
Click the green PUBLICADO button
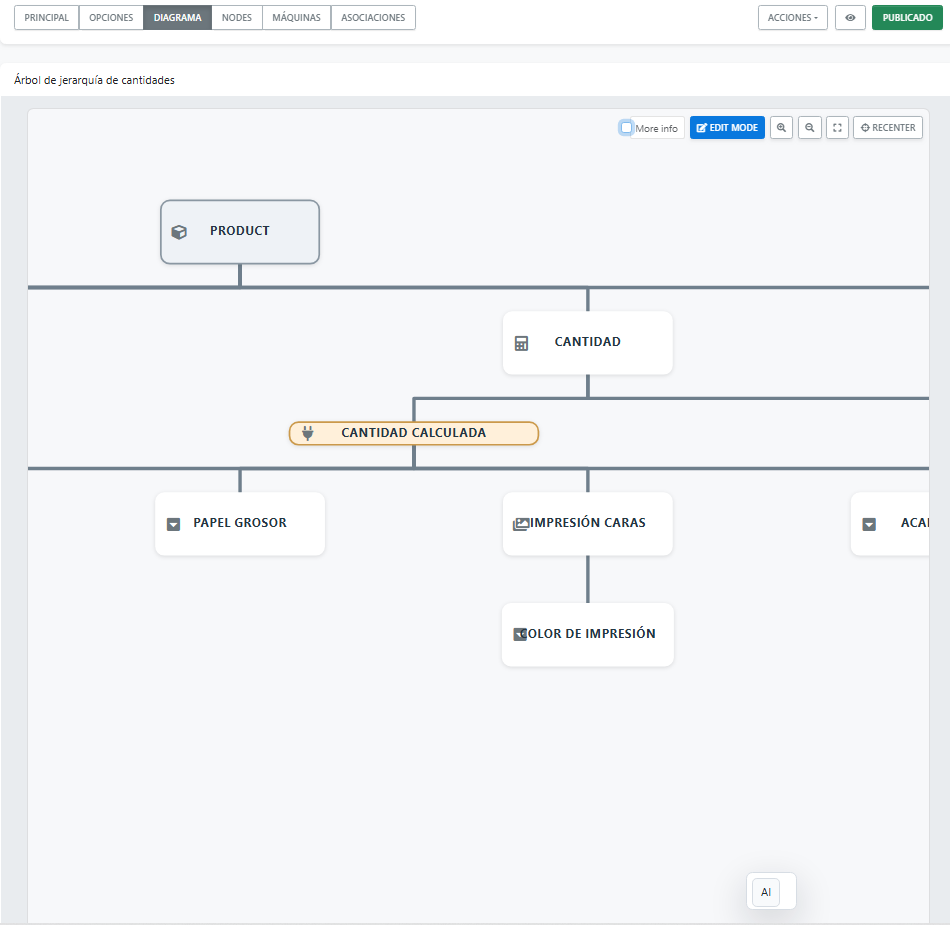907,18
